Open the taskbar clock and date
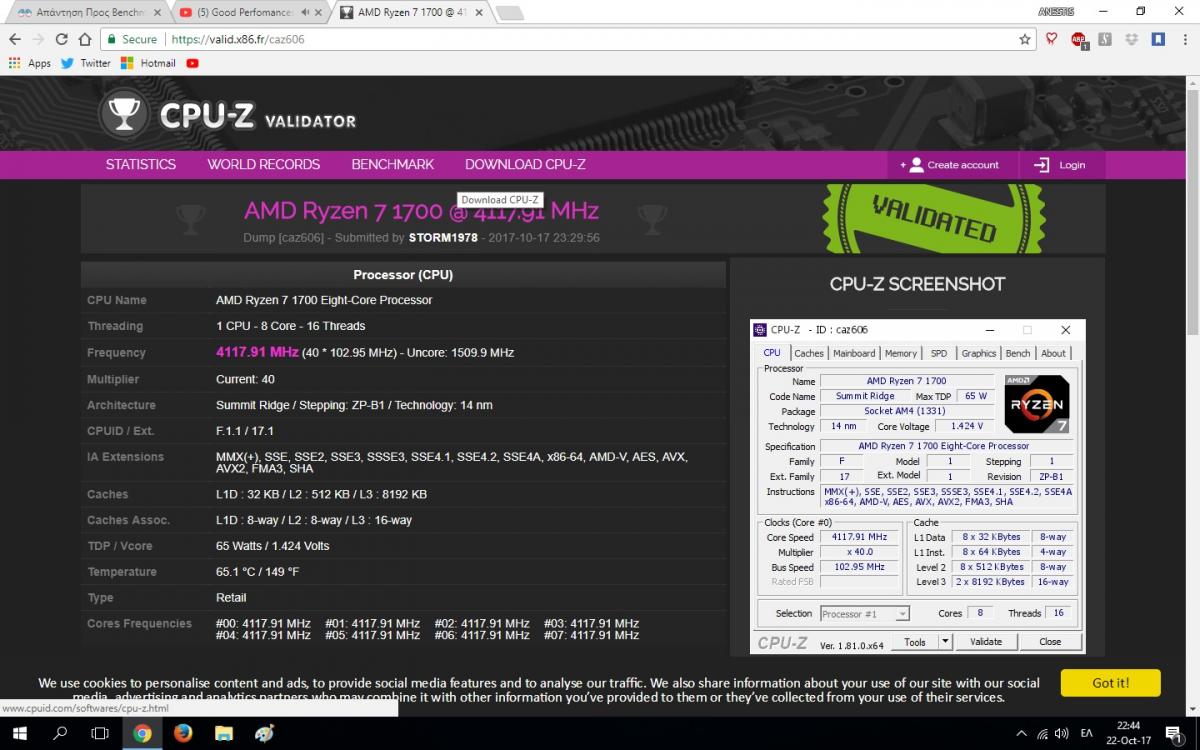Screen dimensions: 1200x750 point(1128,733)
